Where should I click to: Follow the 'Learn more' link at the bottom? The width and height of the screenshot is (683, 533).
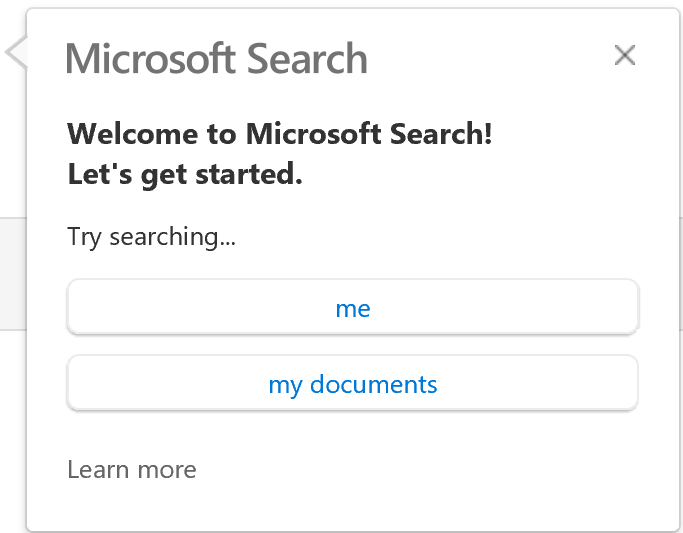pos(132,469)
